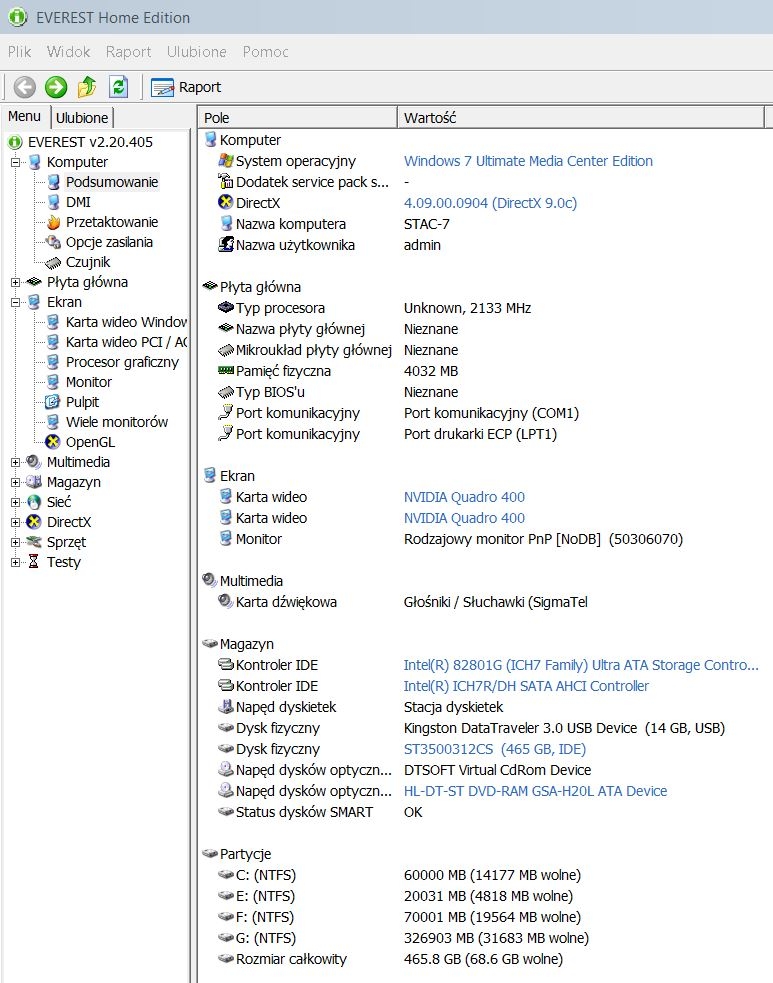This screenshot has height=983, width=773.
Task: Click the Karta wideo Windows tree icon
Action: (x=53, y=322)
